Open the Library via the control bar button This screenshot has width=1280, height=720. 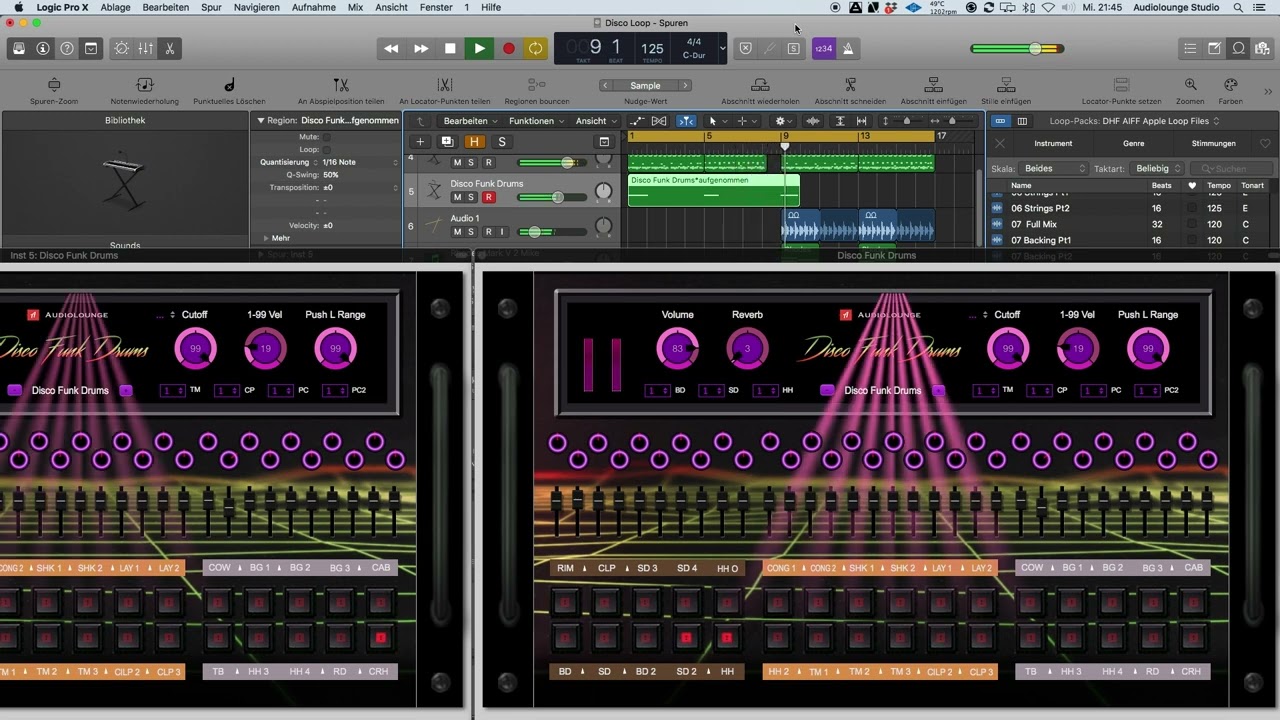[19, 48]
